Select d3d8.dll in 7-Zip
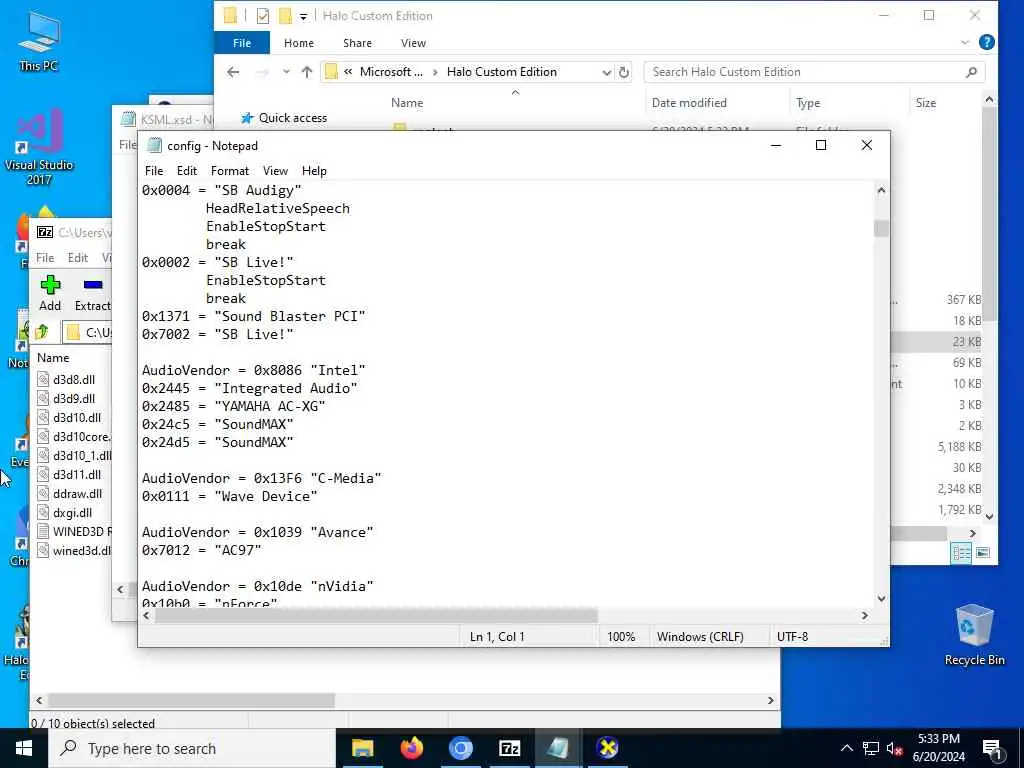The width and height of the screenshot is (1024, 768). [74, 379]
